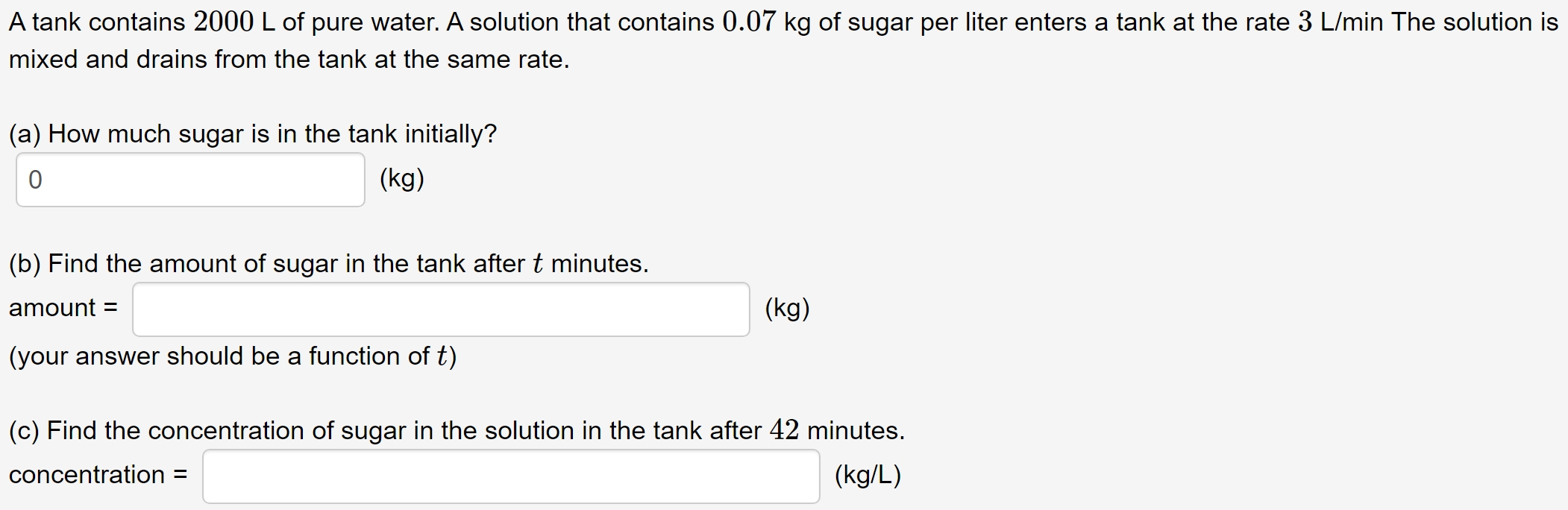This screenshot has height=510, width=1568.
Task: Click the question (b) heading text
Action: tap(326, 262)
